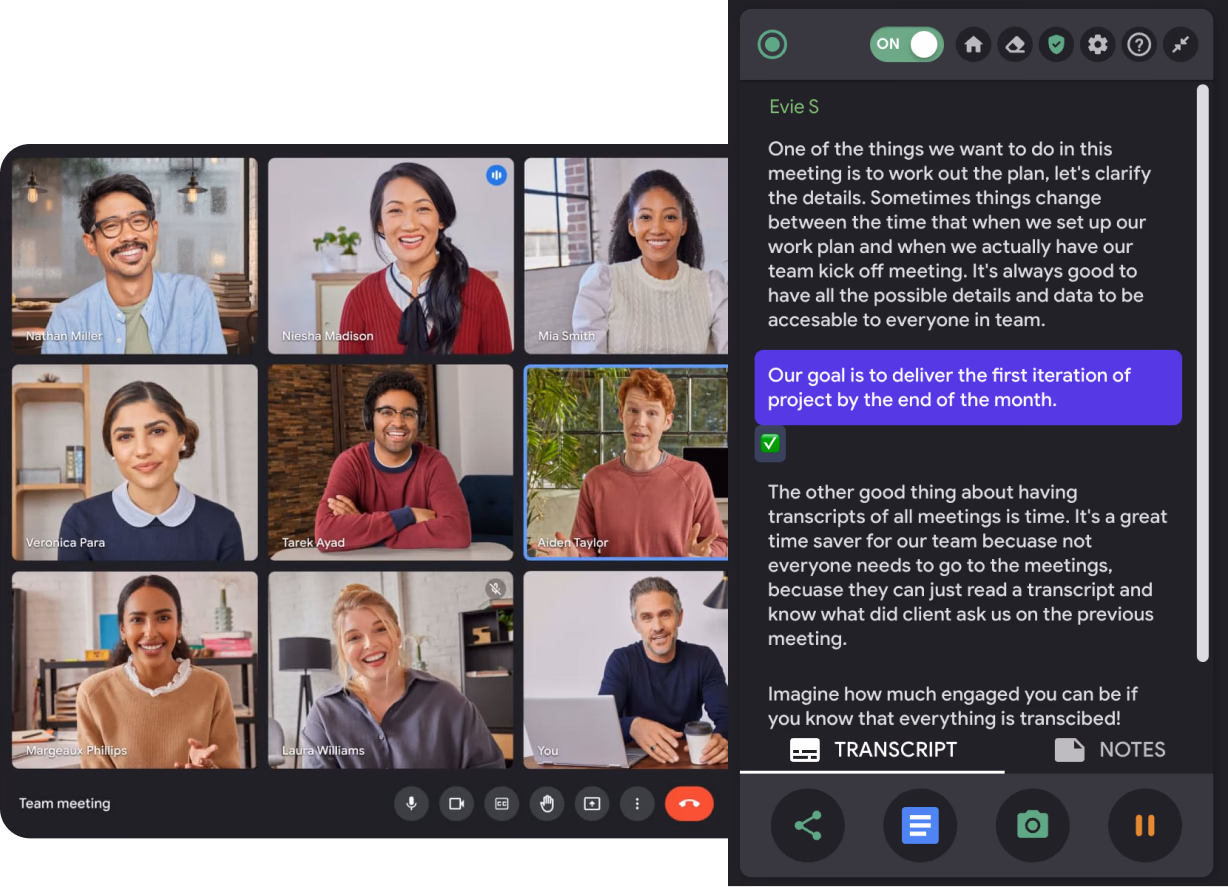Select Margeaux Phillips' video tile
This screenshot has height=887, width=1228.
(x=135, y=670)
